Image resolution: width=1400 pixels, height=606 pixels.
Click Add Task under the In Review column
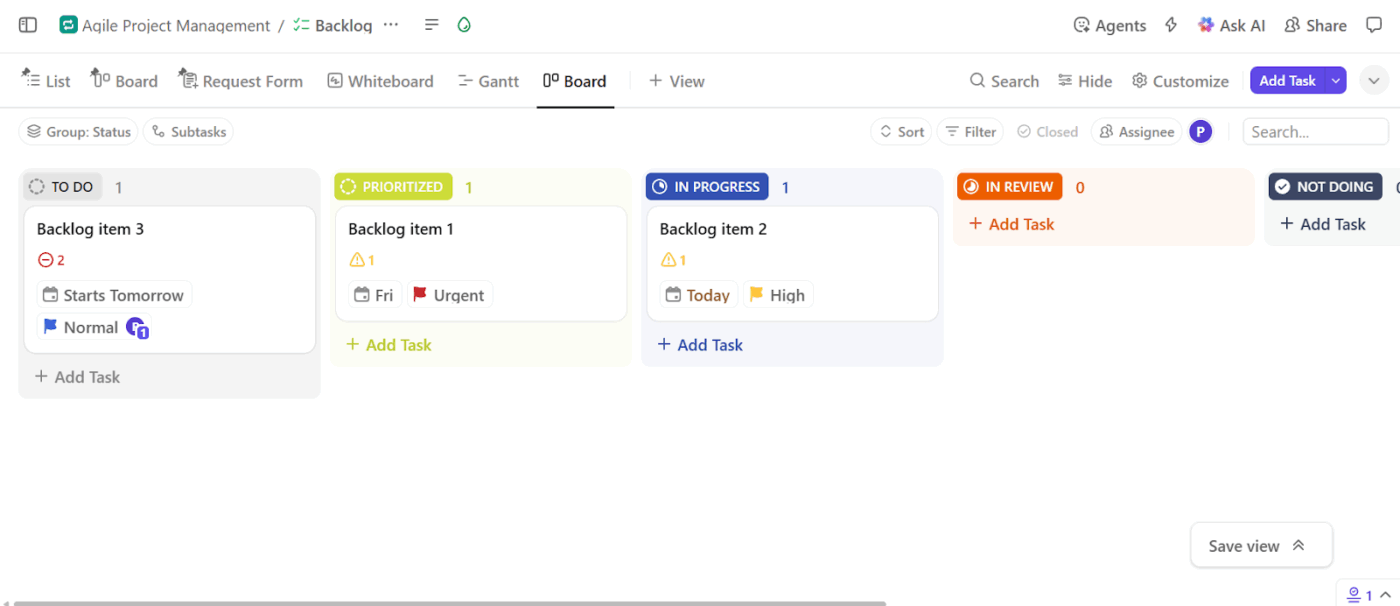click(1011, 223)
